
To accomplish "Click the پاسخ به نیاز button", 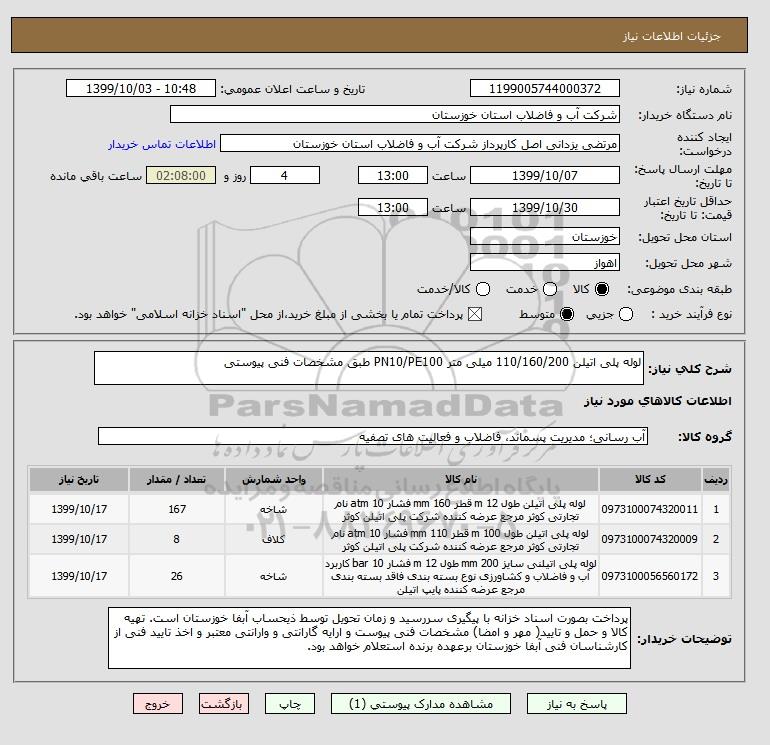I will pyautogui.click(x=577, y=704).
